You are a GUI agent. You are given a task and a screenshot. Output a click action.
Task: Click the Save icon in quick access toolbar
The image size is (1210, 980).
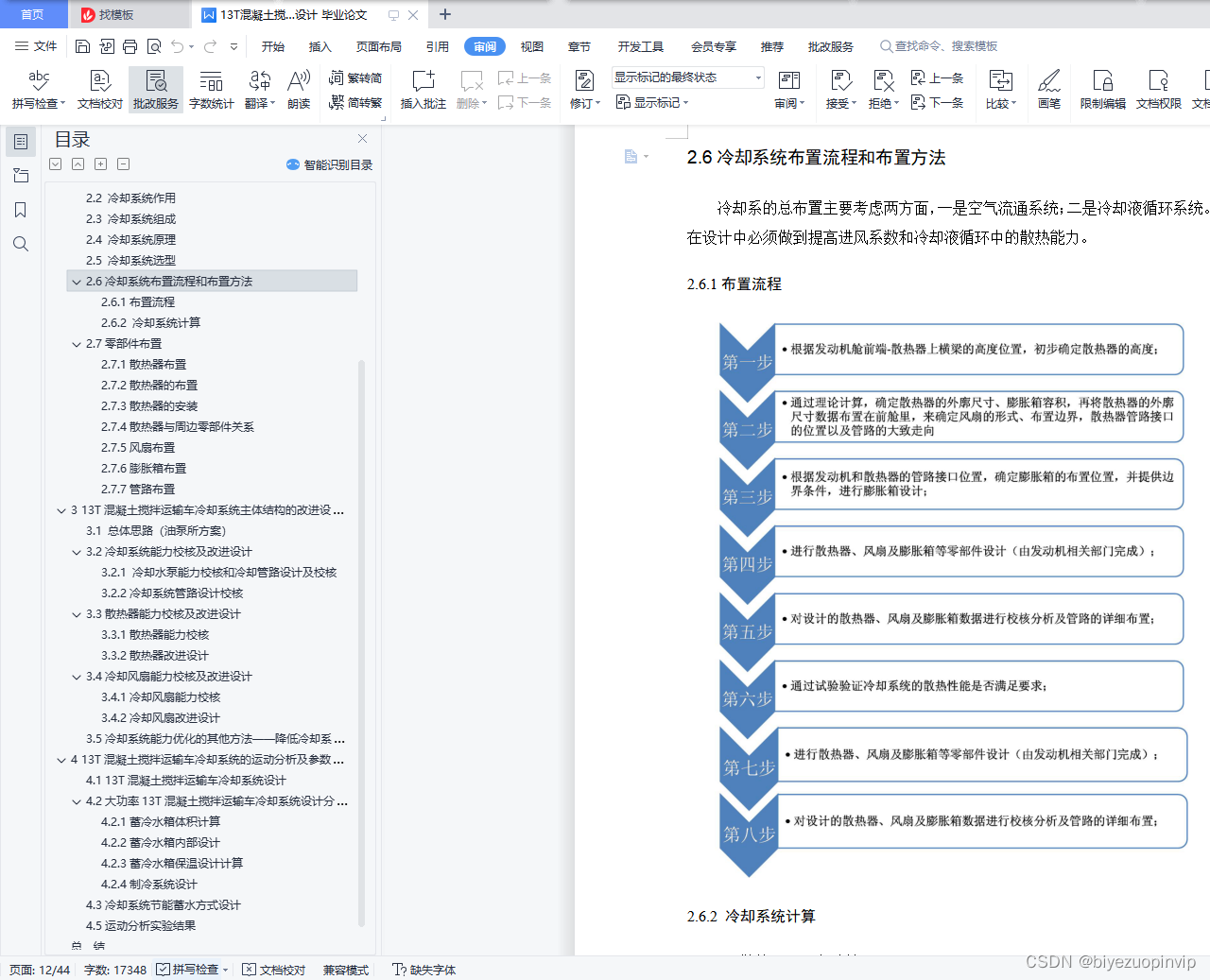82,46
